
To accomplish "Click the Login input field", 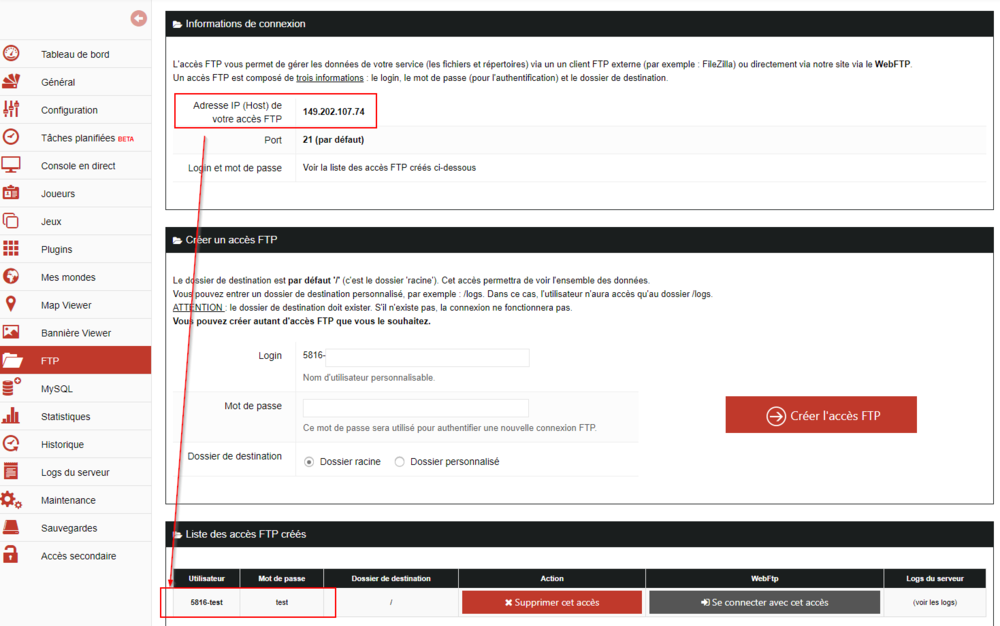I will (416, 358).
